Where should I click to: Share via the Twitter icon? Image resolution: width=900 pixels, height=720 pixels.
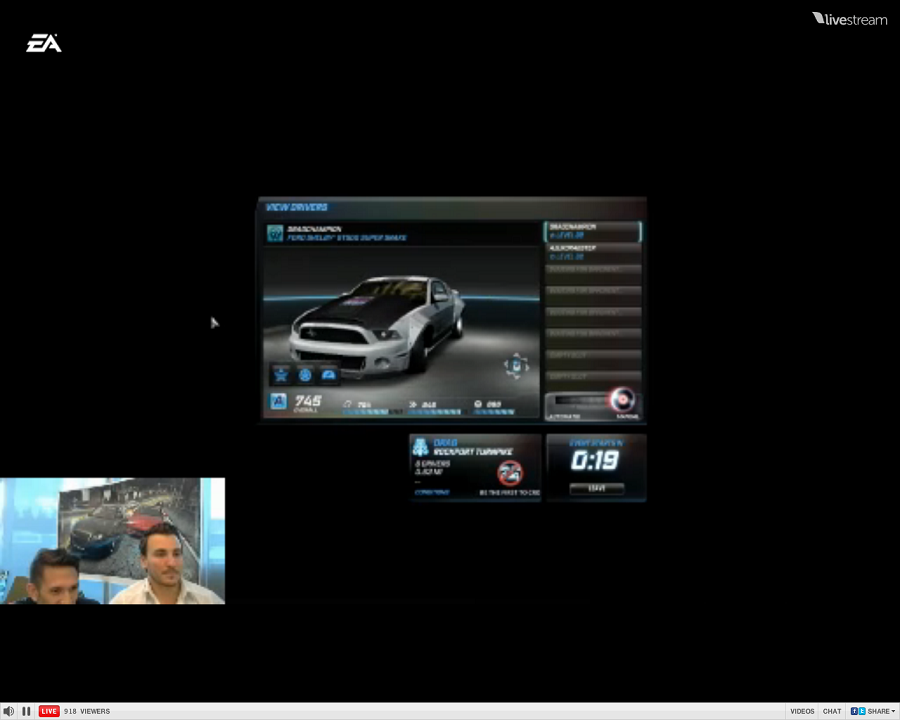[862, 711]
